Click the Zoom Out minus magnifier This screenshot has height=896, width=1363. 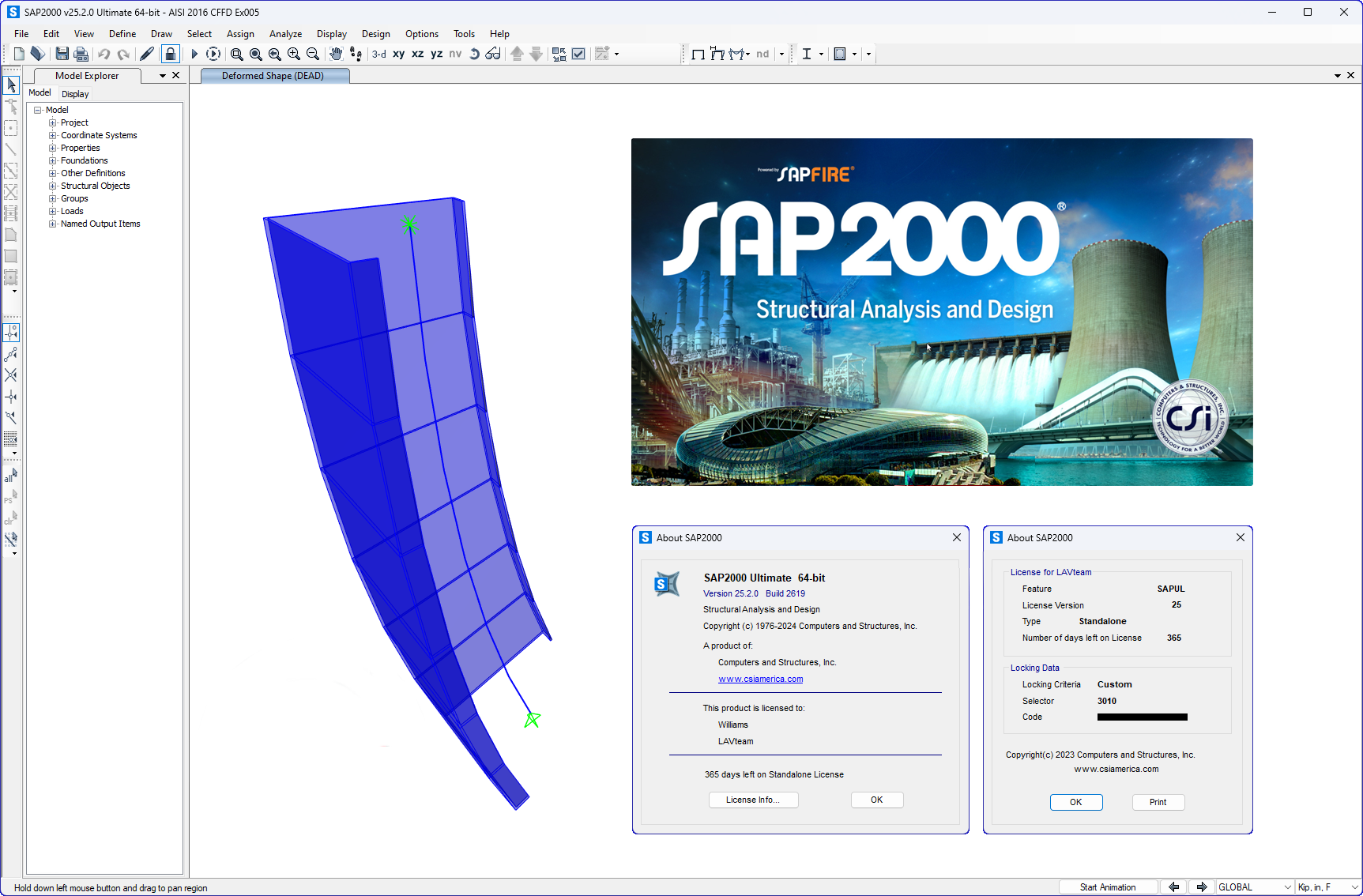click(x=313, y=54)
